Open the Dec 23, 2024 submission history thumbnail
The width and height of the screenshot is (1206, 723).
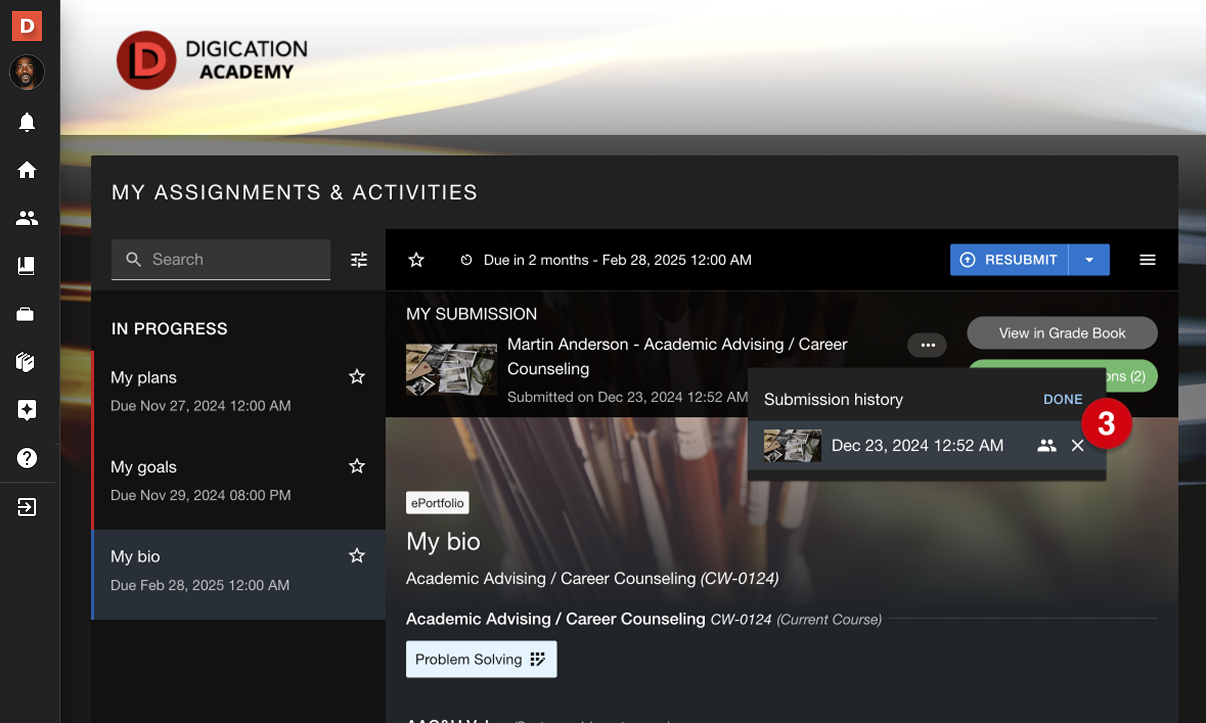792,446
